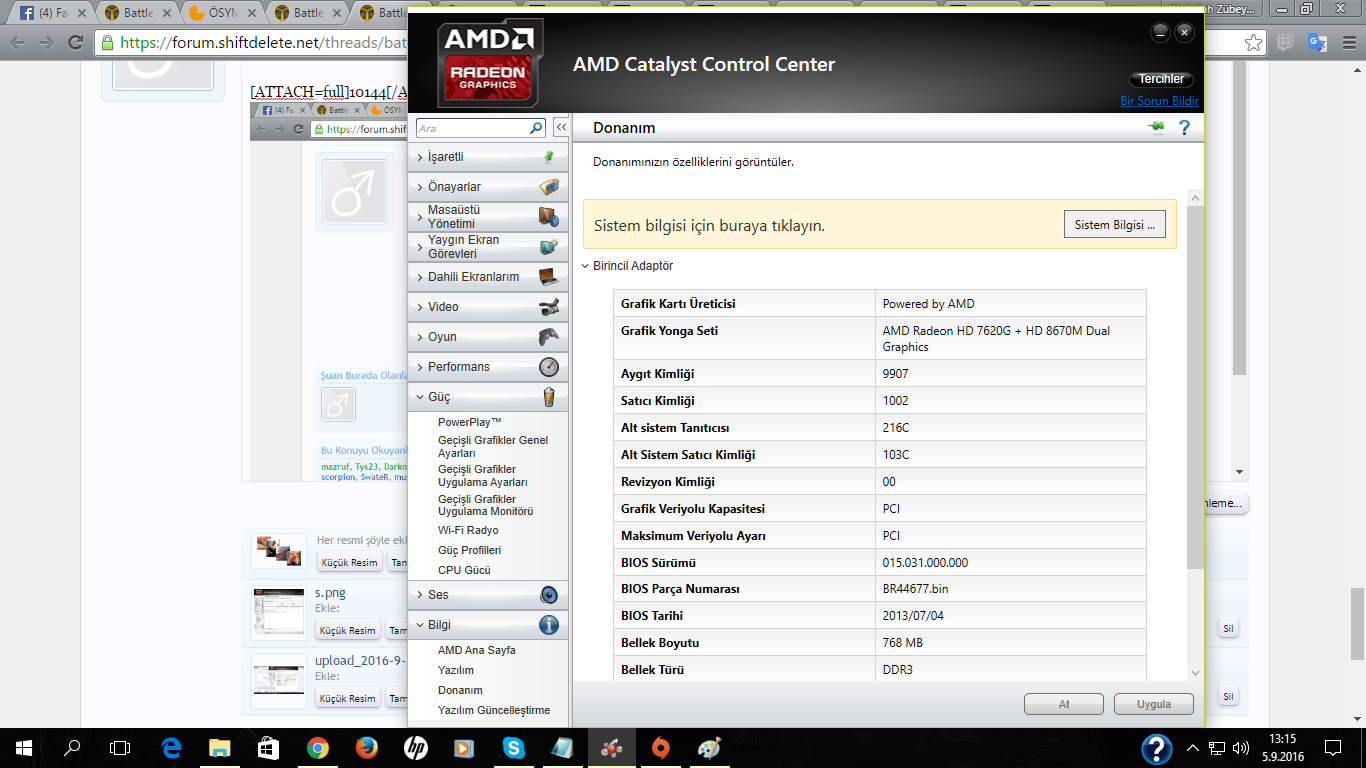Image resolution: width=1366 pixels, height=768 pixels.
Task: Select the 768 MB memory value
Action: tap(1010, 643)
